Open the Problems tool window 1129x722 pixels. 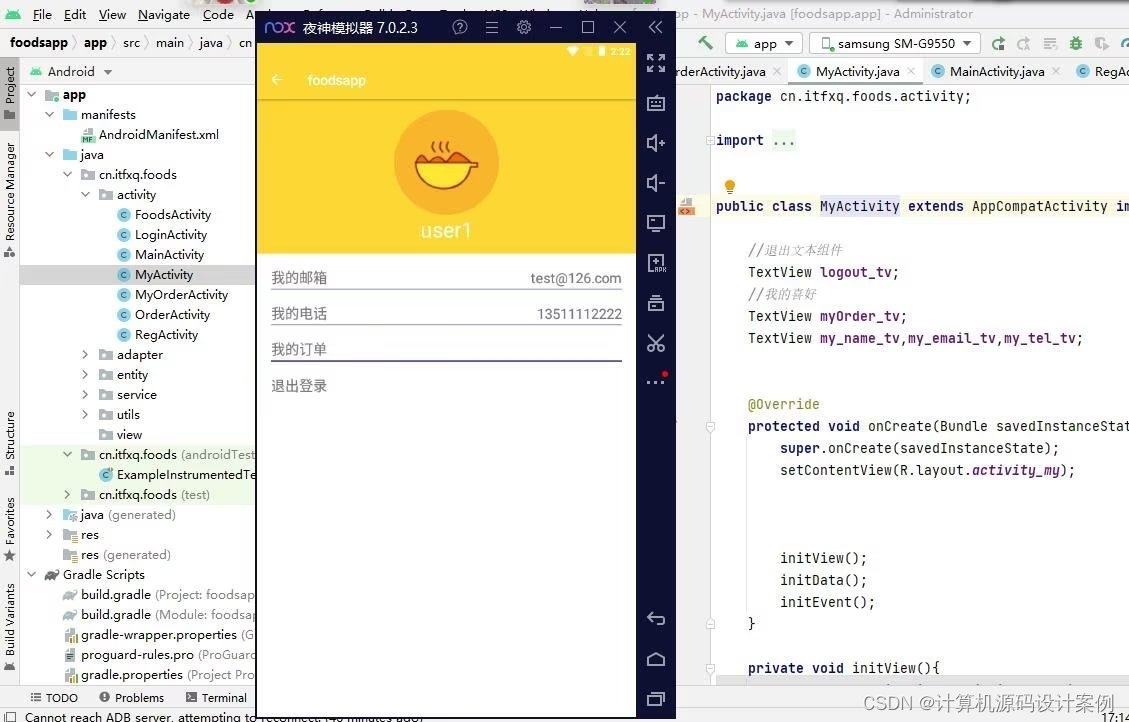point(132,698)
